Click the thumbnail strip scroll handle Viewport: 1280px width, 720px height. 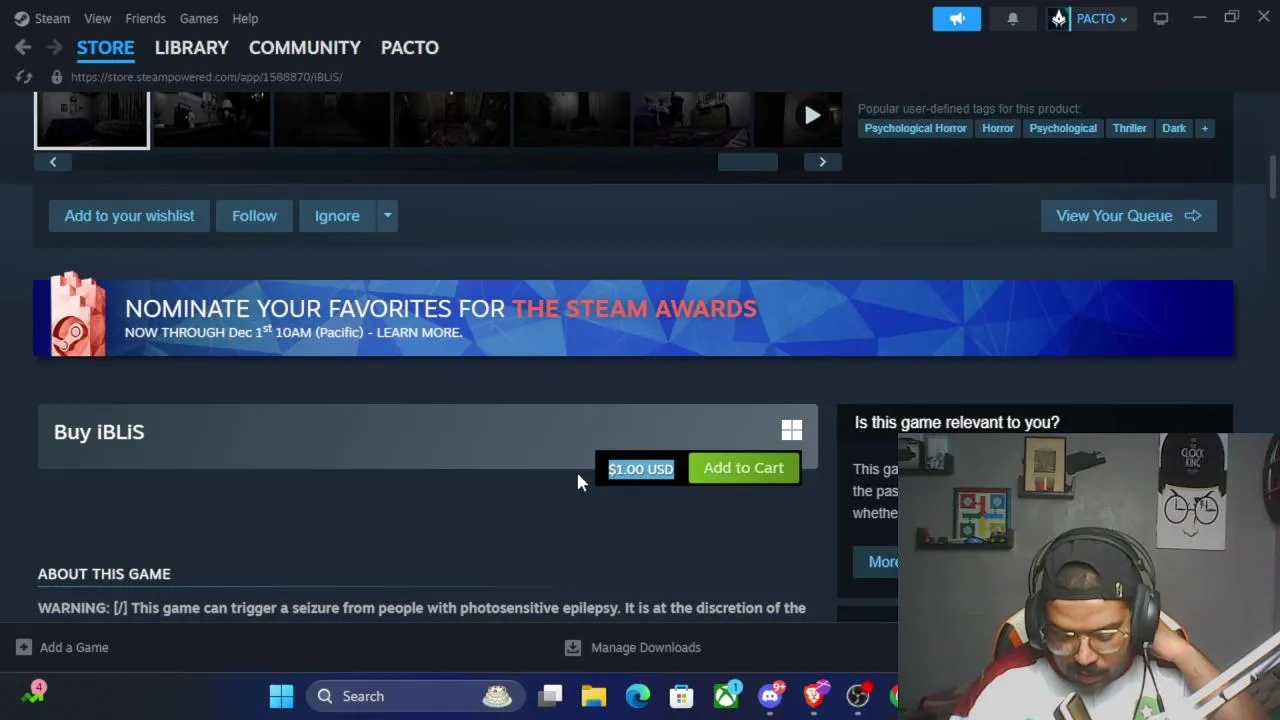pos(747,162)
